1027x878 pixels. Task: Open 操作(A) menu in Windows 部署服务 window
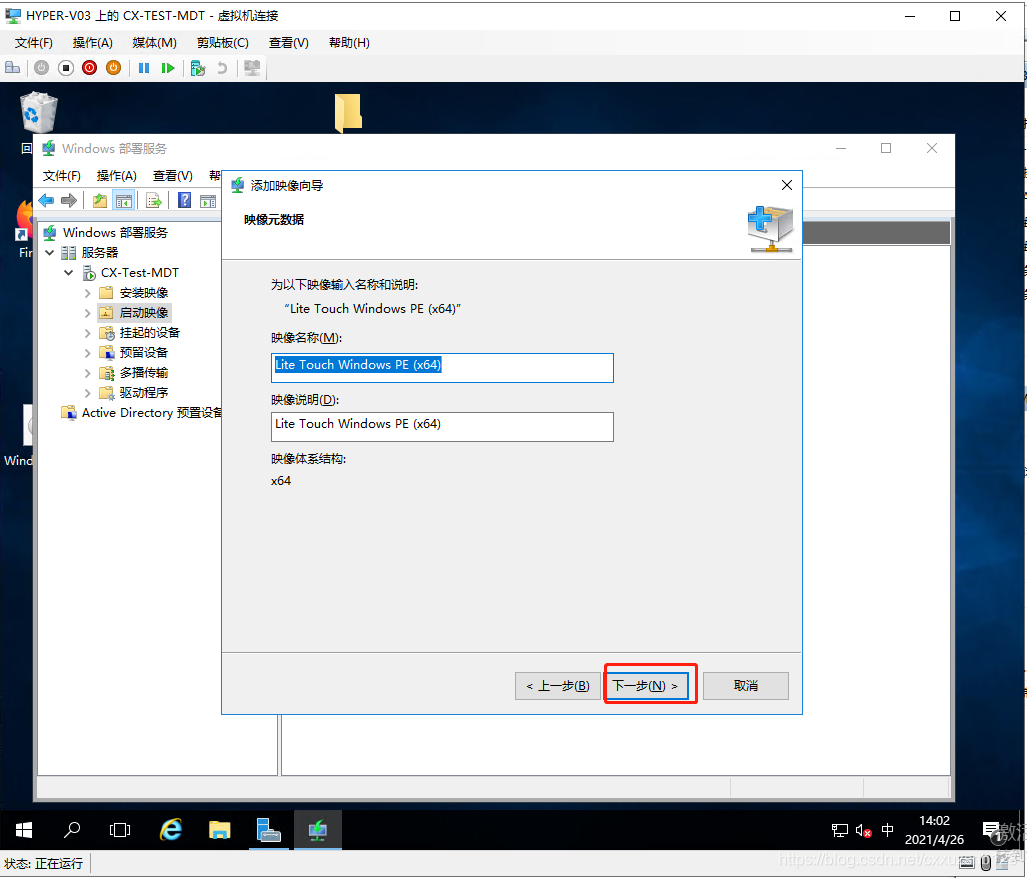[x=117, y=175]
